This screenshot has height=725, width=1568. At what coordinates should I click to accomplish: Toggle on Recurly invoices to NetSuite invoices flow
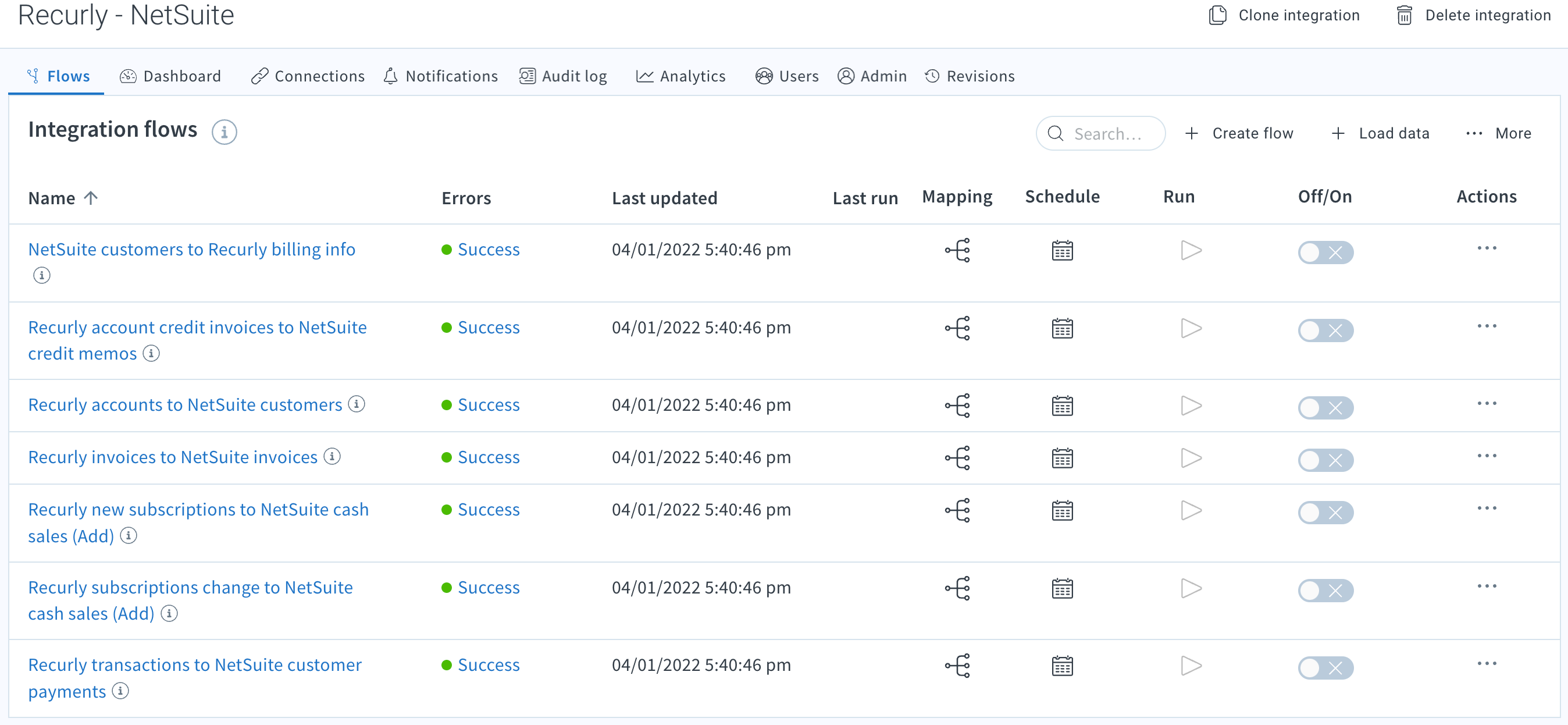[1325, 460]
